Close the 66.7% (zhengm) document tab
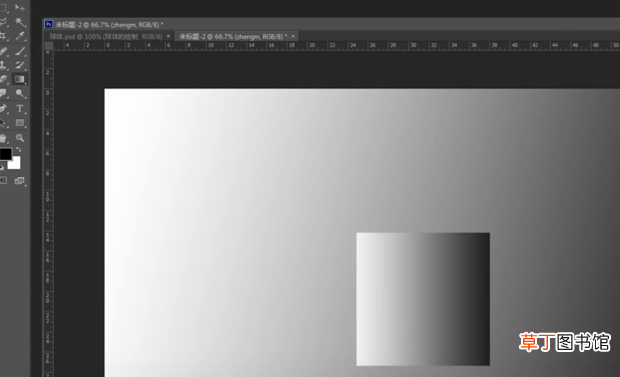 tap(293, 36)
